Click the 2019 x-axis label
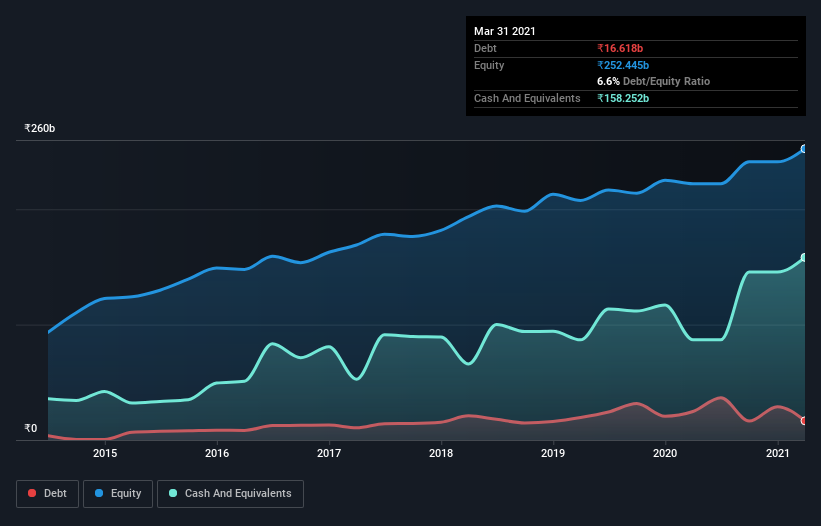Viewport: 821px width, 526px height. tap(553, 453)
